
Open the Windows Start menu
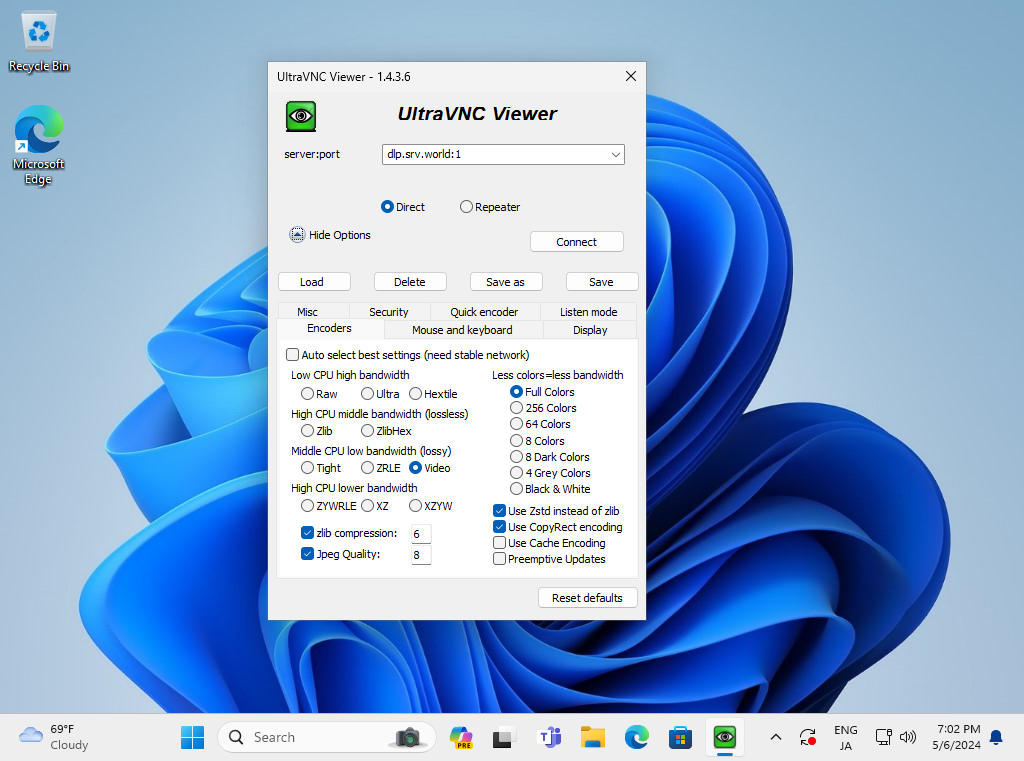click(193, 737)
